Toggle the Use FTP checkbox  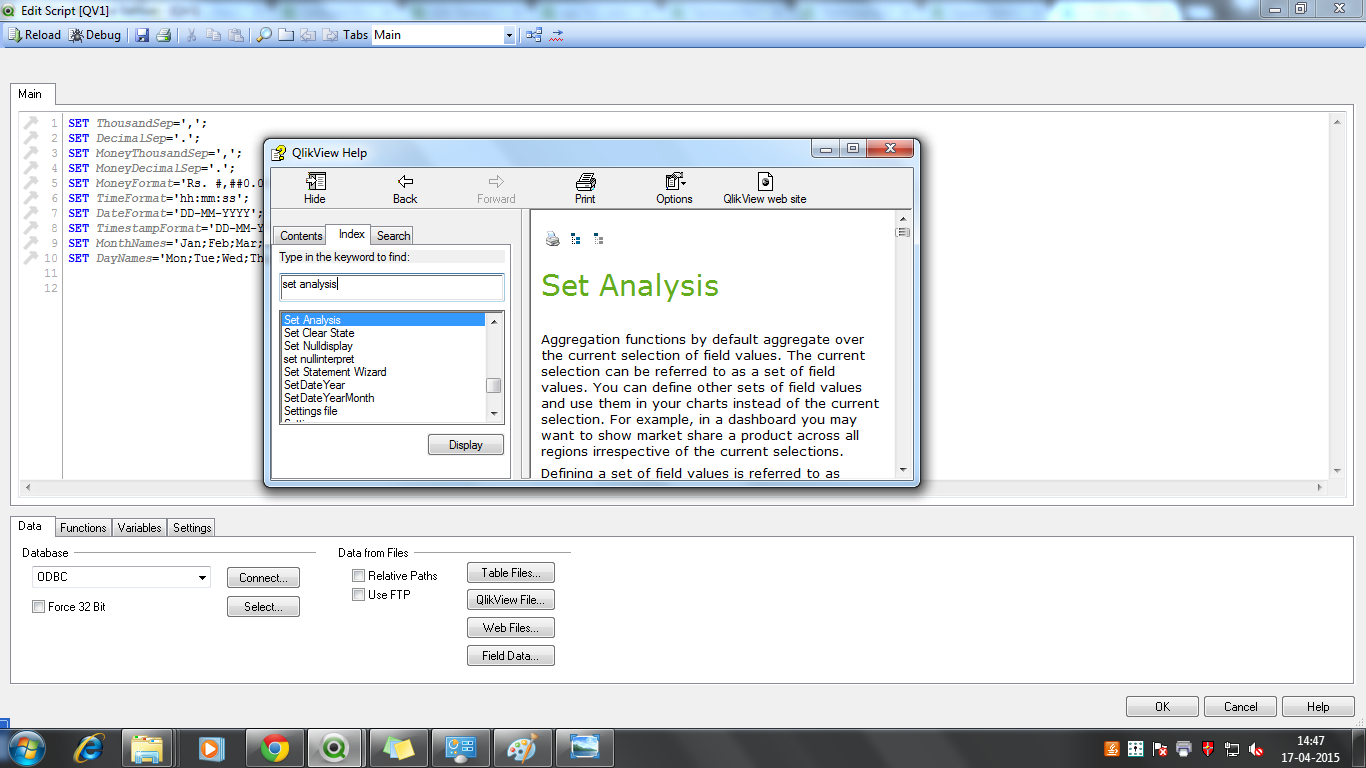(x=358, y=594)
